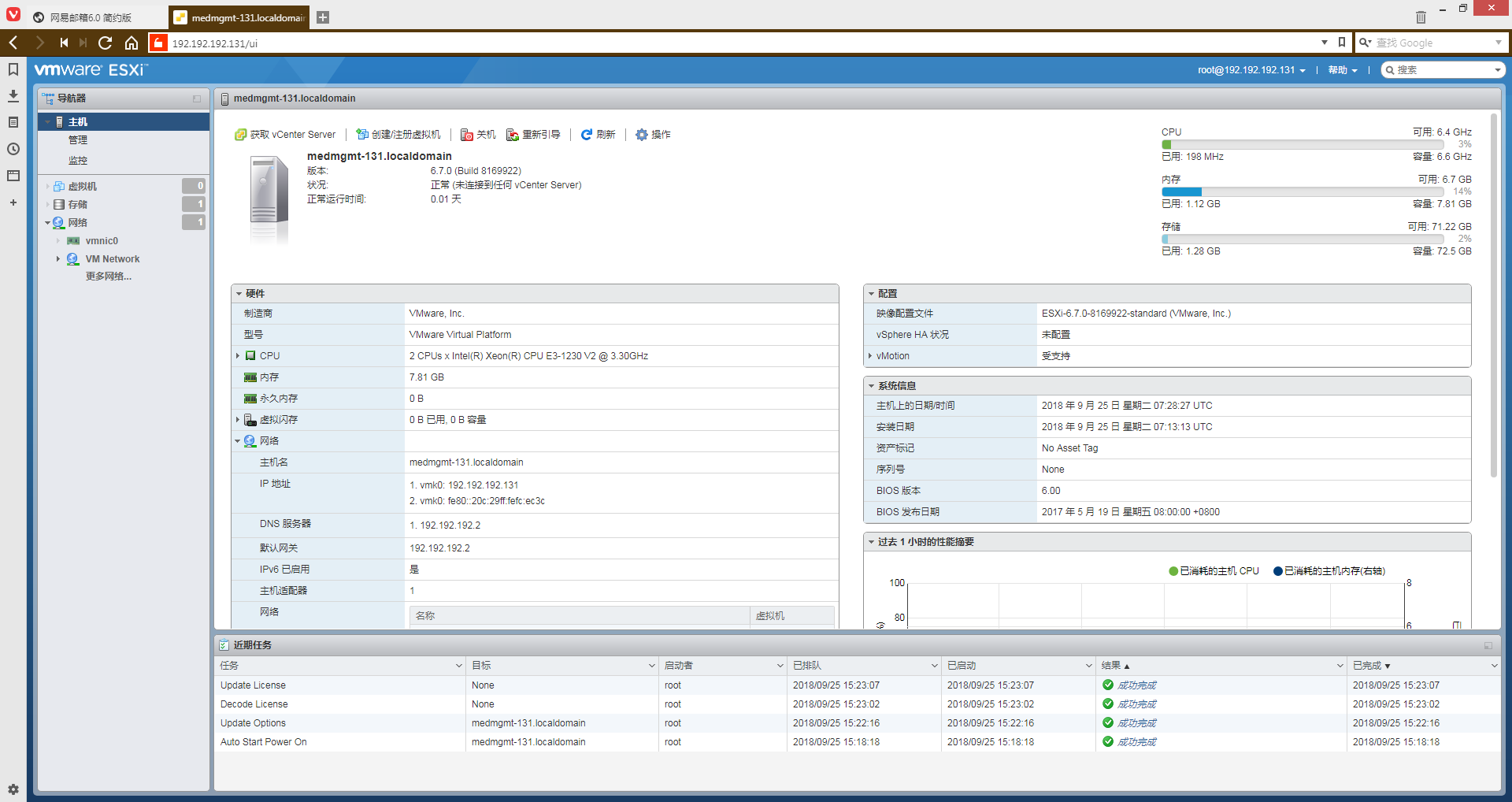This screenshot has width=1512, height=802.
Task: Sort tasks by 任务 column header
Action: click(340, 666)
